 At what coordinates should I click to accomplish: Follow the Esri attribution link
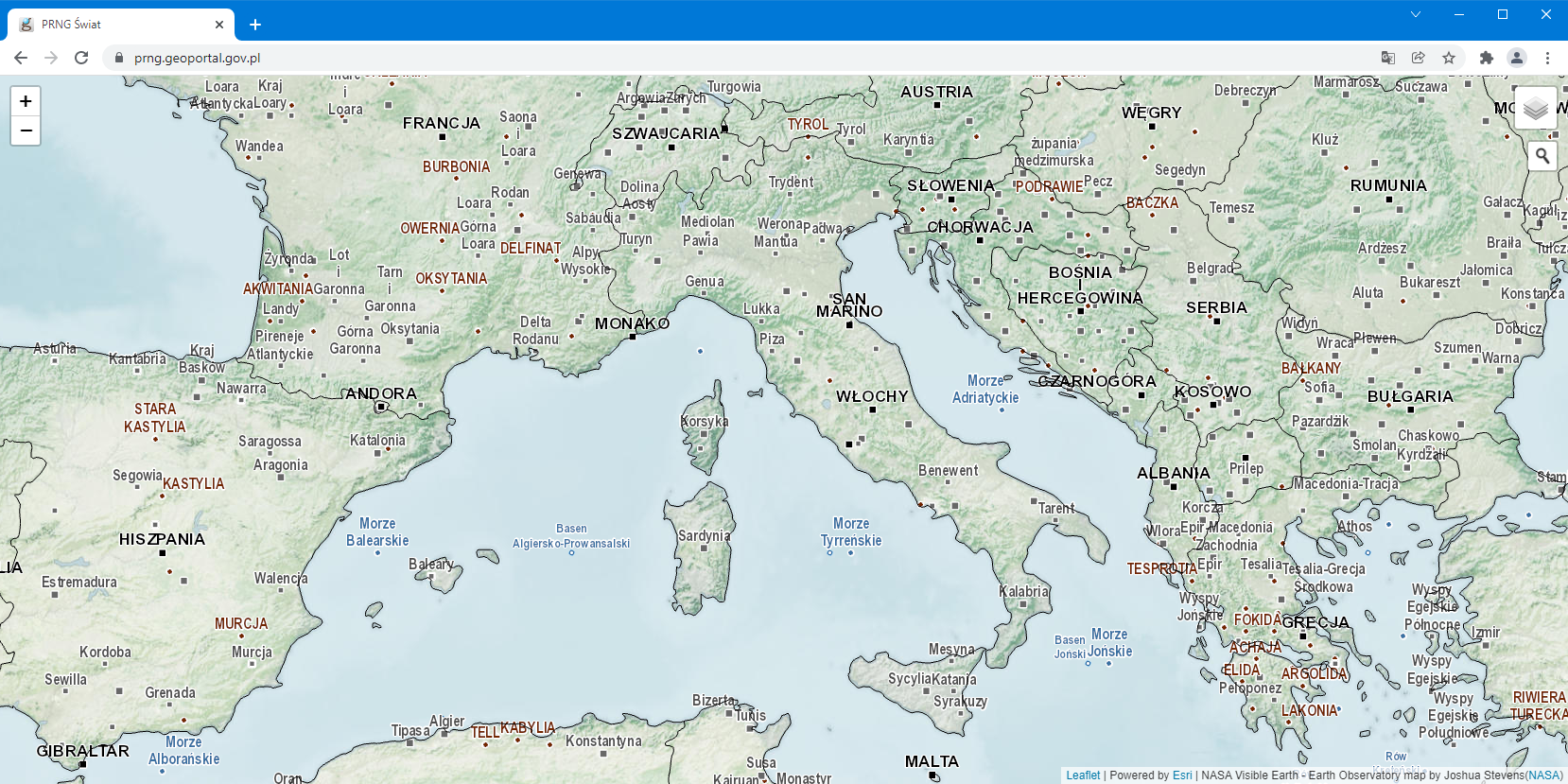(1182, 775)
